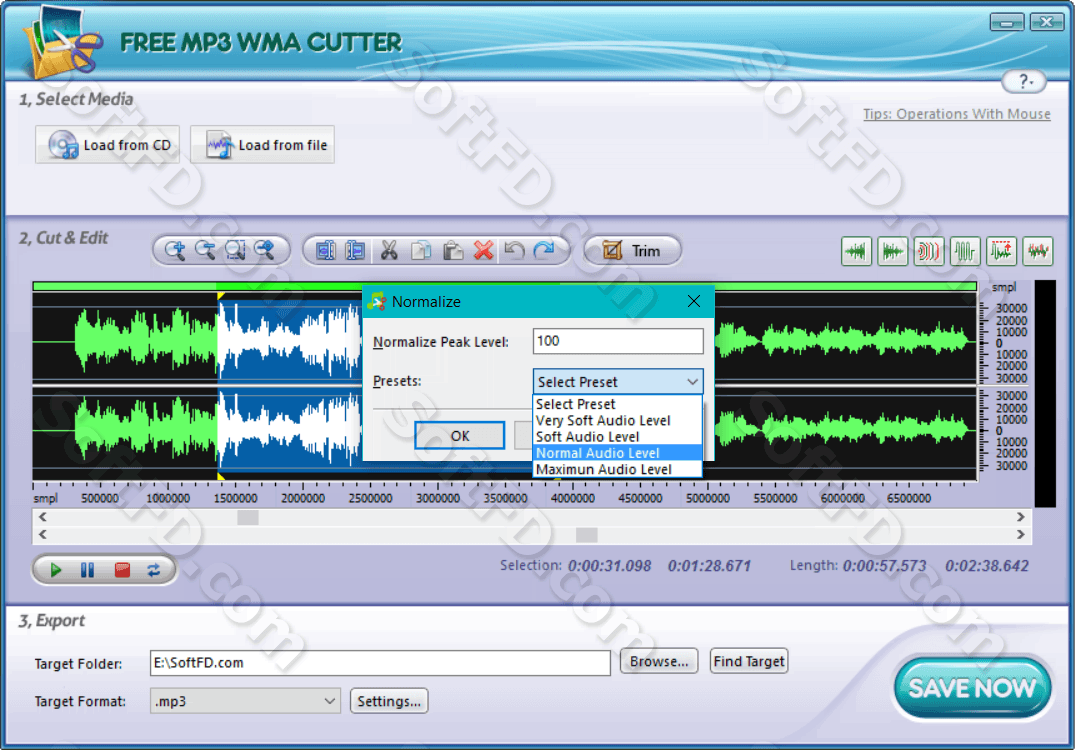1076x750 pixels.
Task: Click the selected white waveform in top channel
Action: (289, 340)
